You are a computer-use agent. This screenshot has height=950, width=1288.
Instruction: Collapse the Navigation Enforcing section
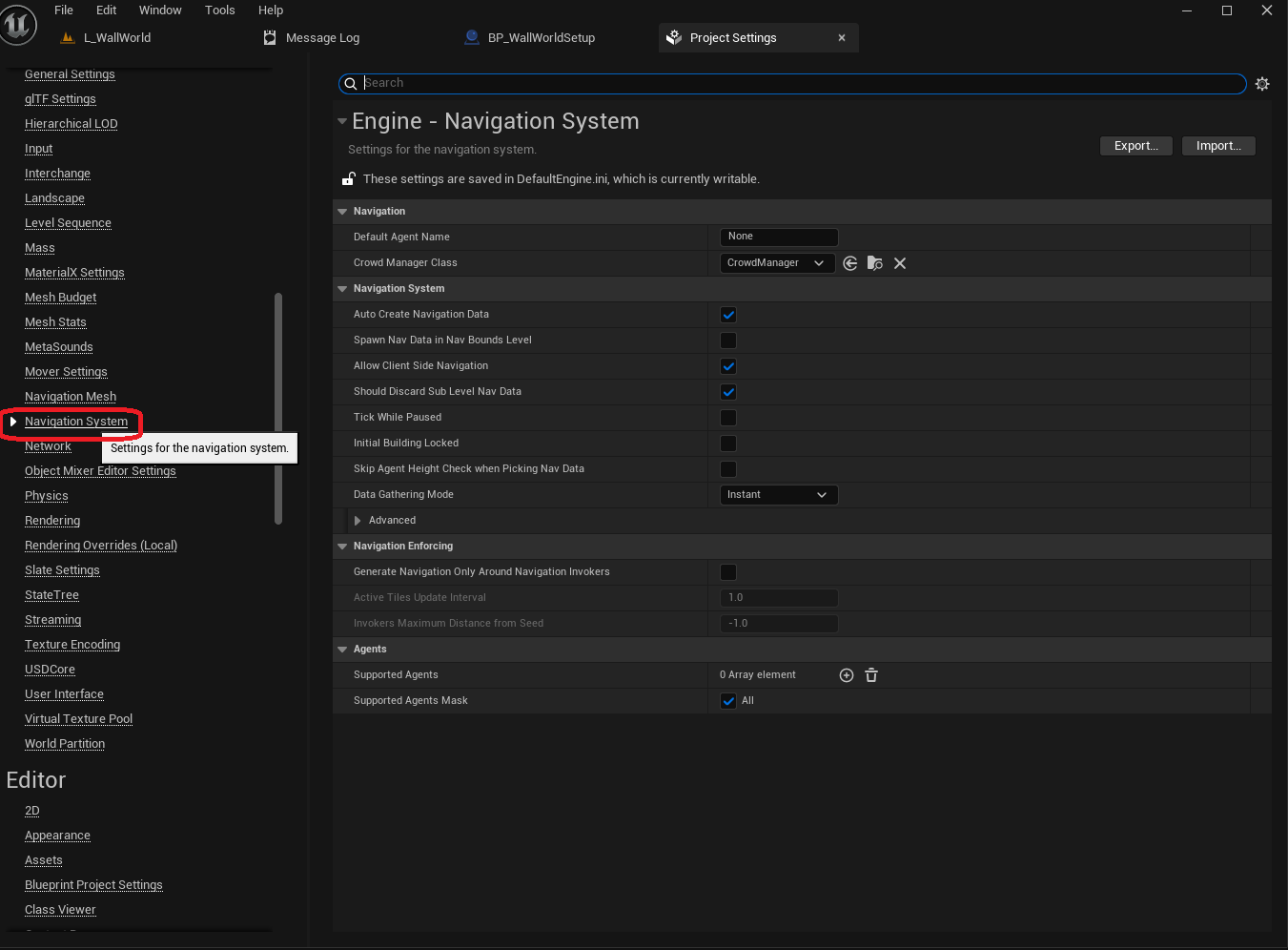pos(342,547)
